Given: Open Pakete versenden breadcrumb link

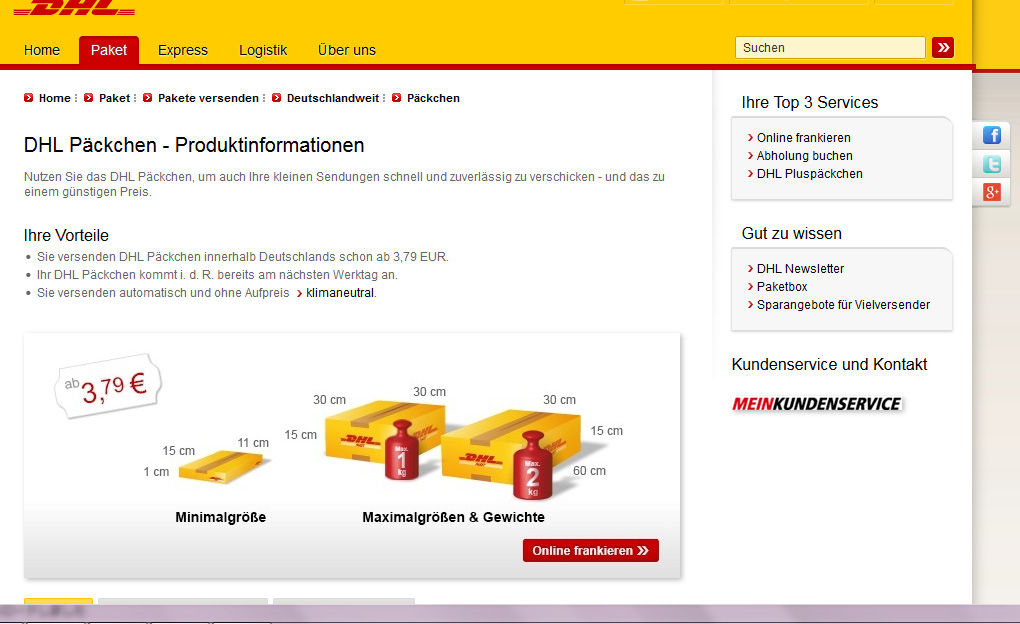Looking at the screenshot, I should (208, 98).
